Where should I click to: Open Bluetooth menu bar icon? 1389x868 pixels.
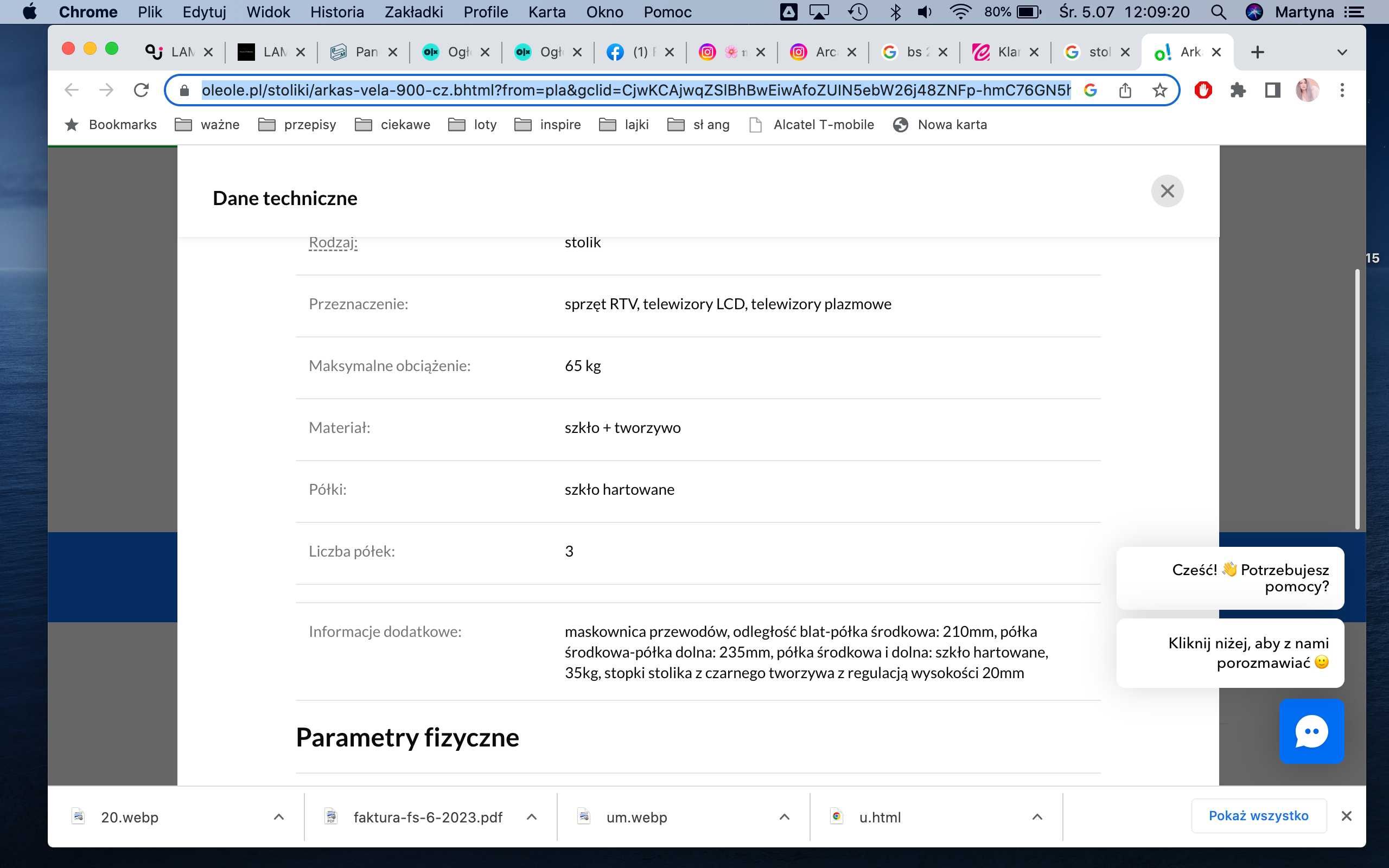click(x=895, y=11)
